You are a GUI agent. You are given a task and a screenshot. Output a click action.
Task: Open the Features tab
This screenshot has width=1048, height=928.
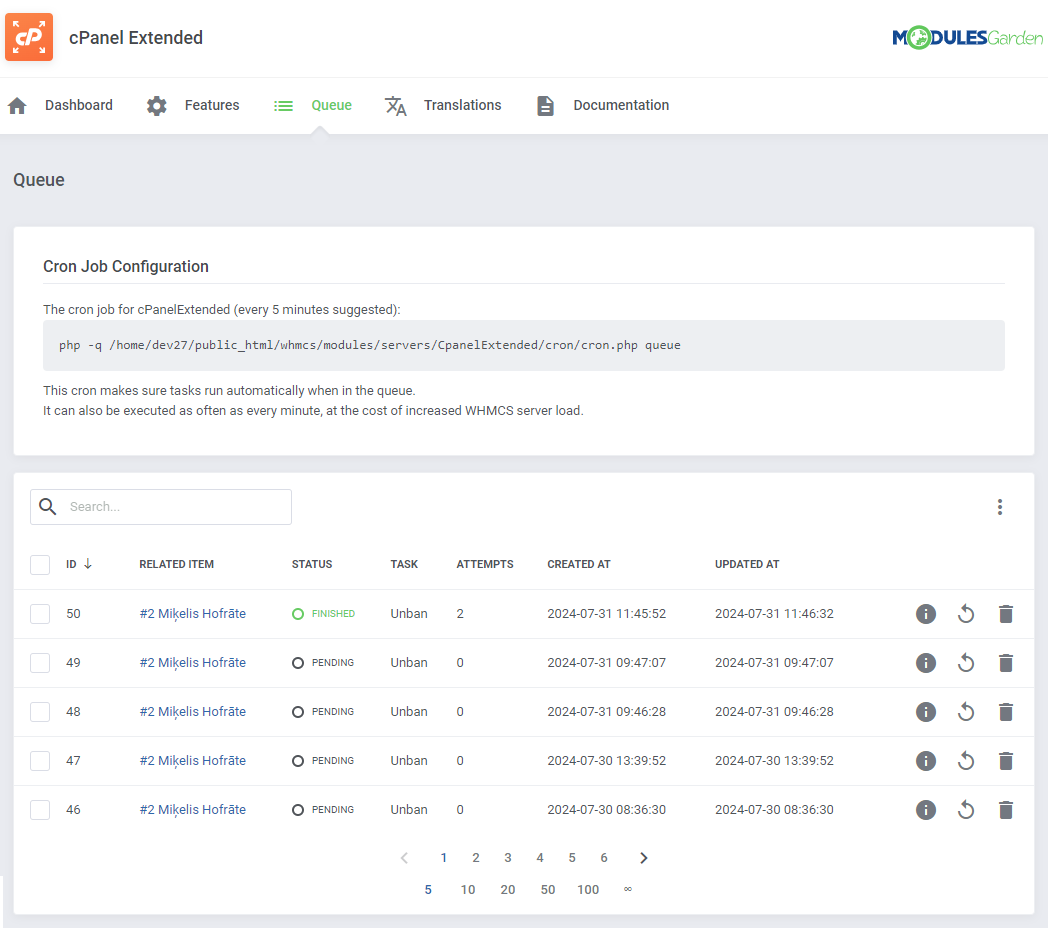(192, 106)
